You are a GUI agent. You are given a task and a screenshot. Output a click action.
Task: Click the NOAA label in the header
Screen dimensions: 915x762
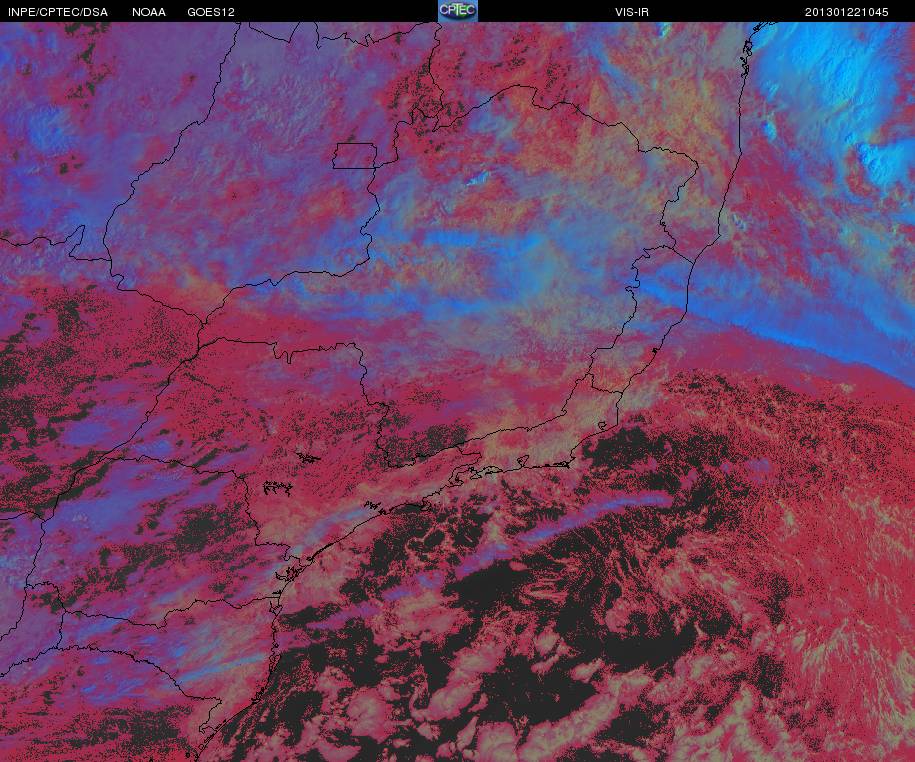click(149, 12)
